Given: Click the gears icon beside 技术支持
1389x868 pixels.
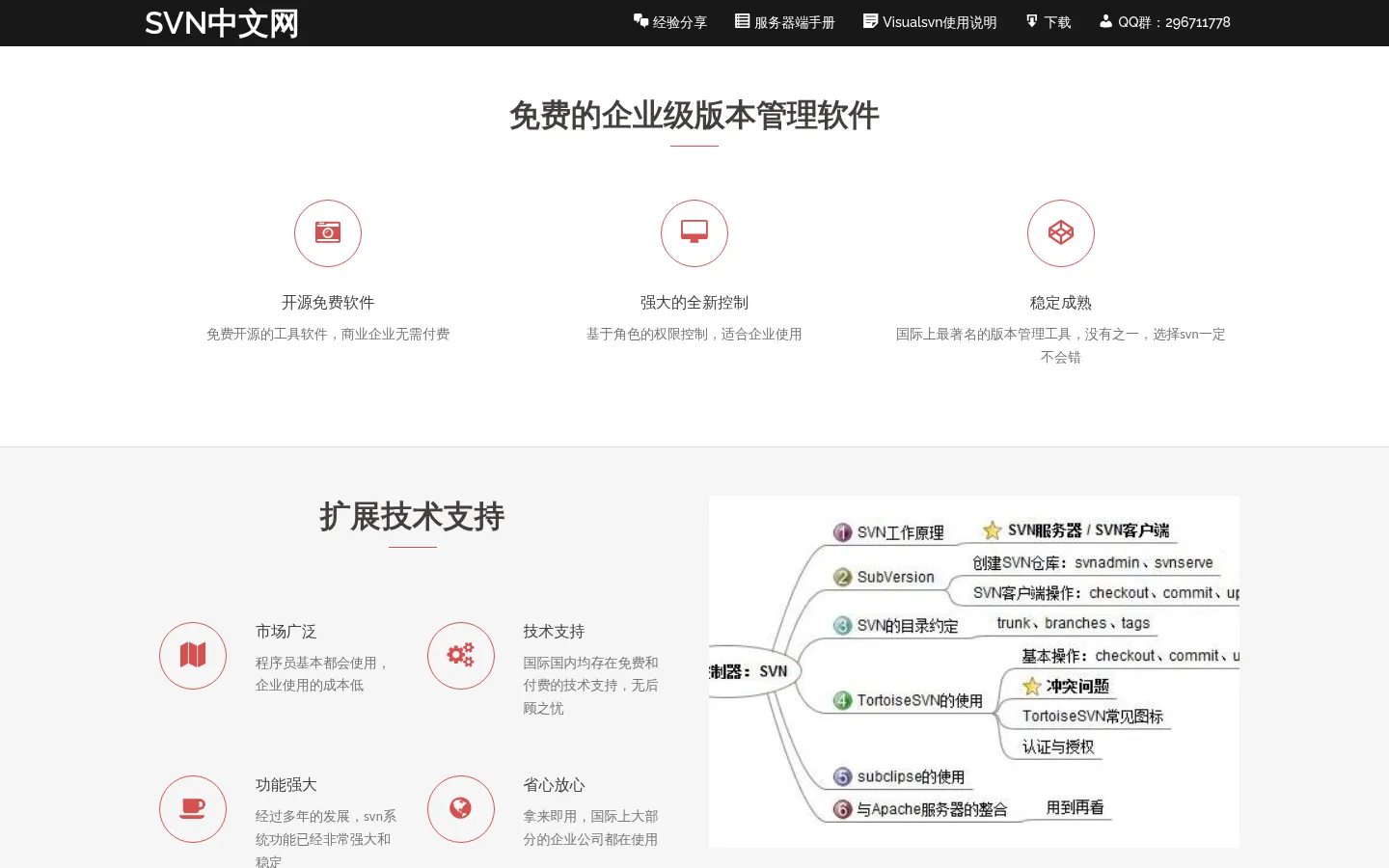Looking at the screenshot, I should click(461, 656).
